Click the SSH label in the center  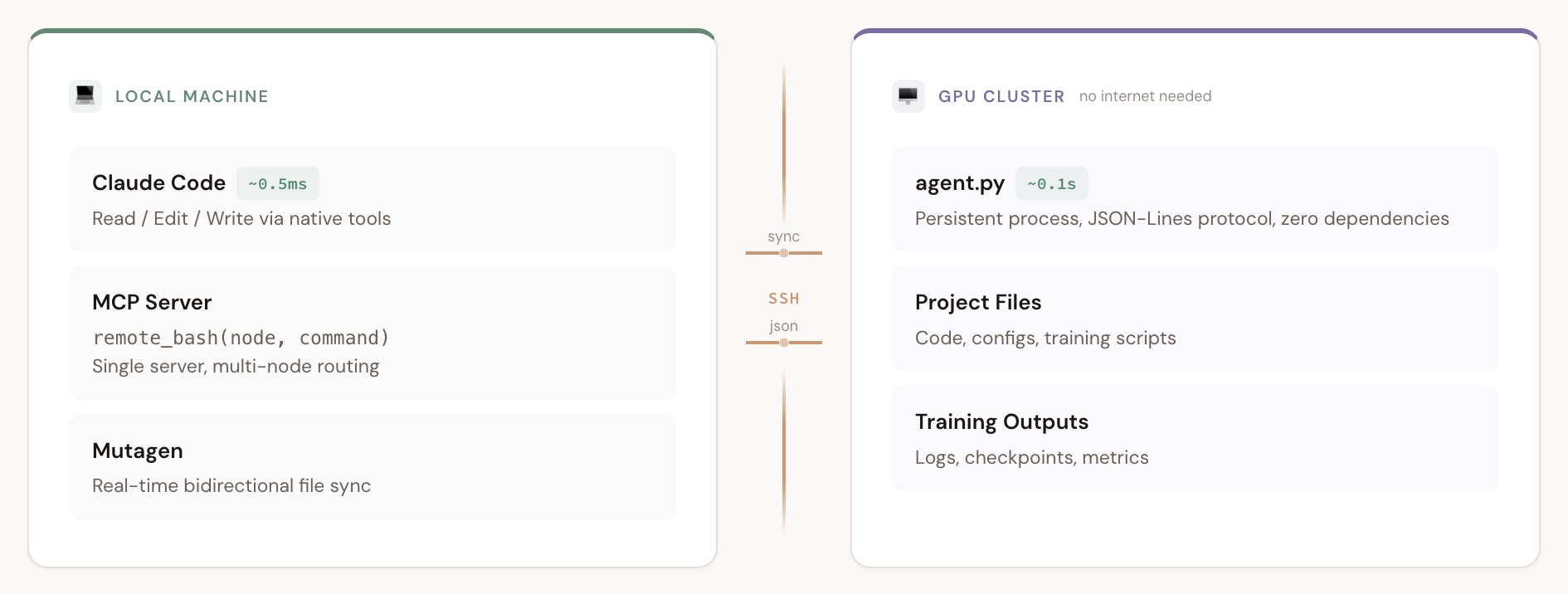pyautogui.click(x=784, y=299)
